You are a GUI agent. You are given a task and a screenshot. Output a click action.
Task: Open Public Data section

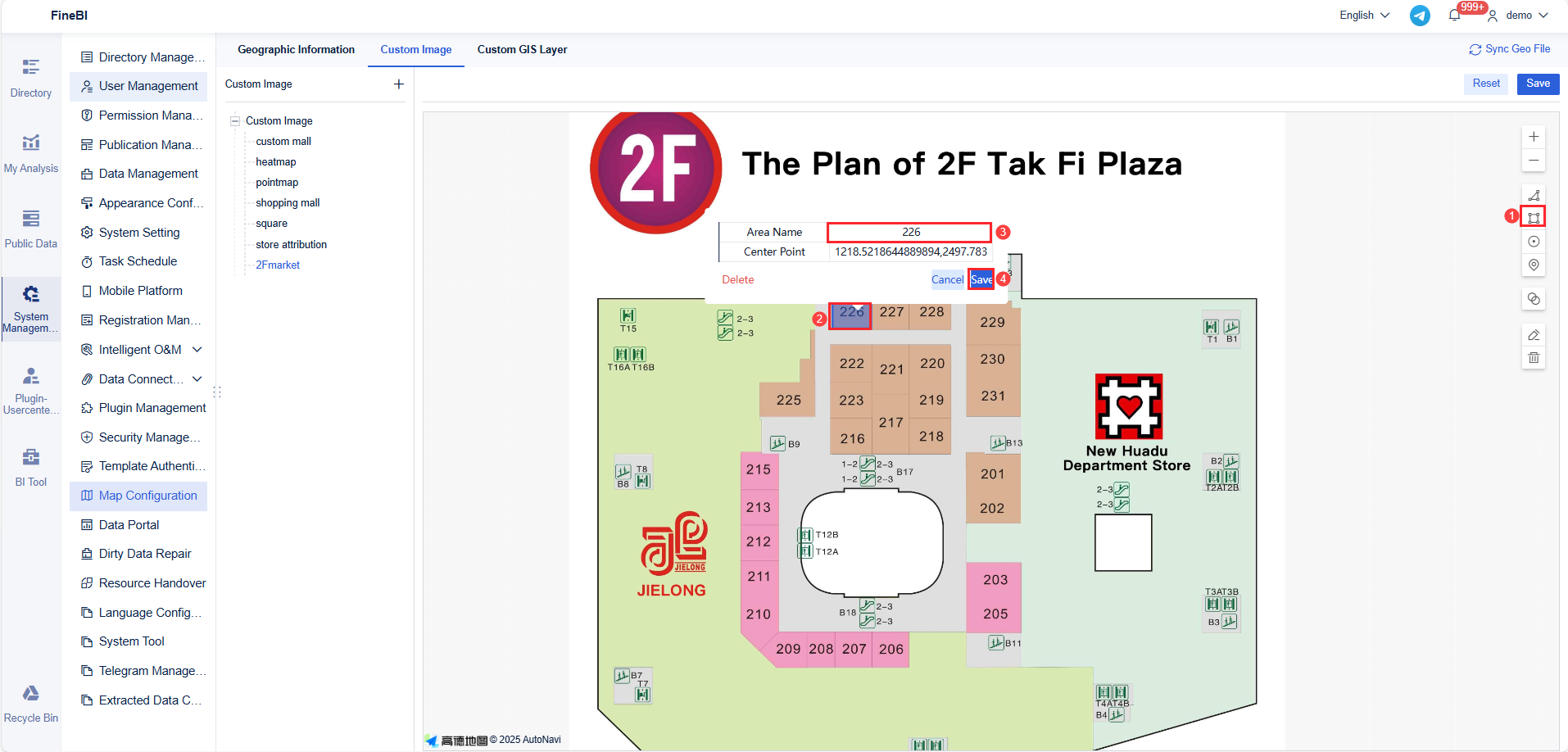(31, 229)
